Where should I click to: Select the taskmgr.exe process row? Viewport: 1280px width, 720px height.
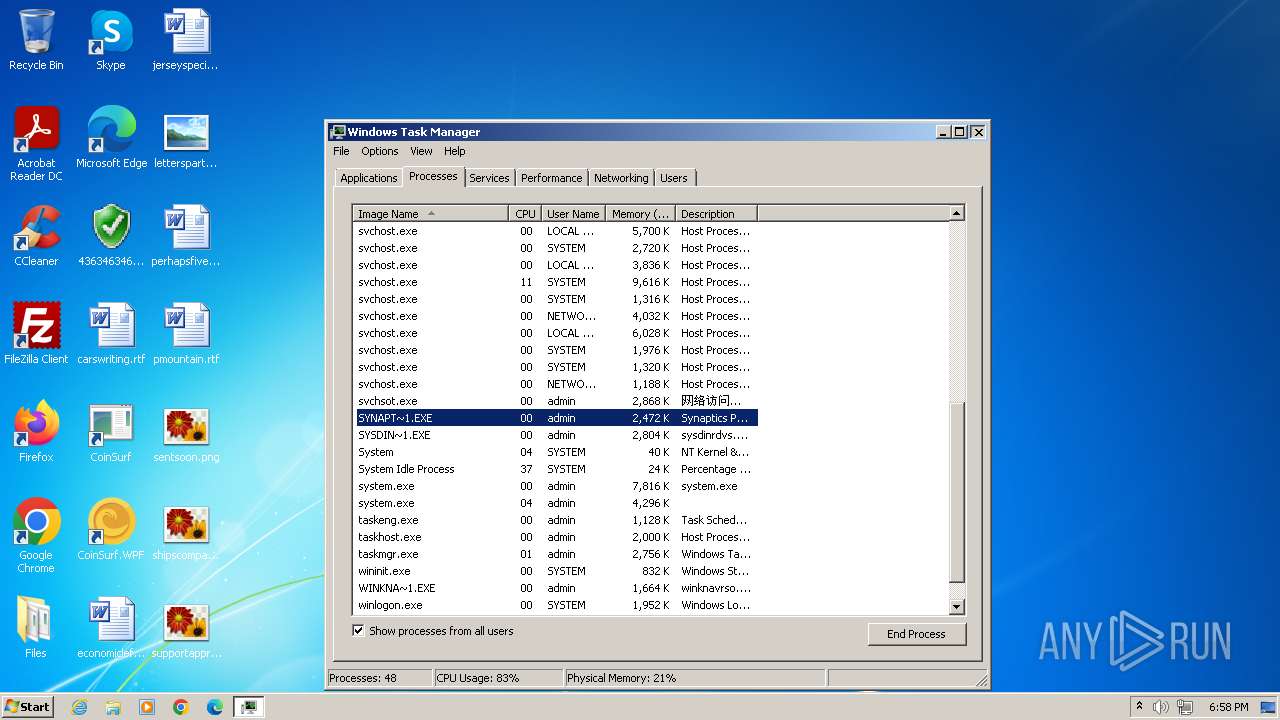click(x=555, y=554)
